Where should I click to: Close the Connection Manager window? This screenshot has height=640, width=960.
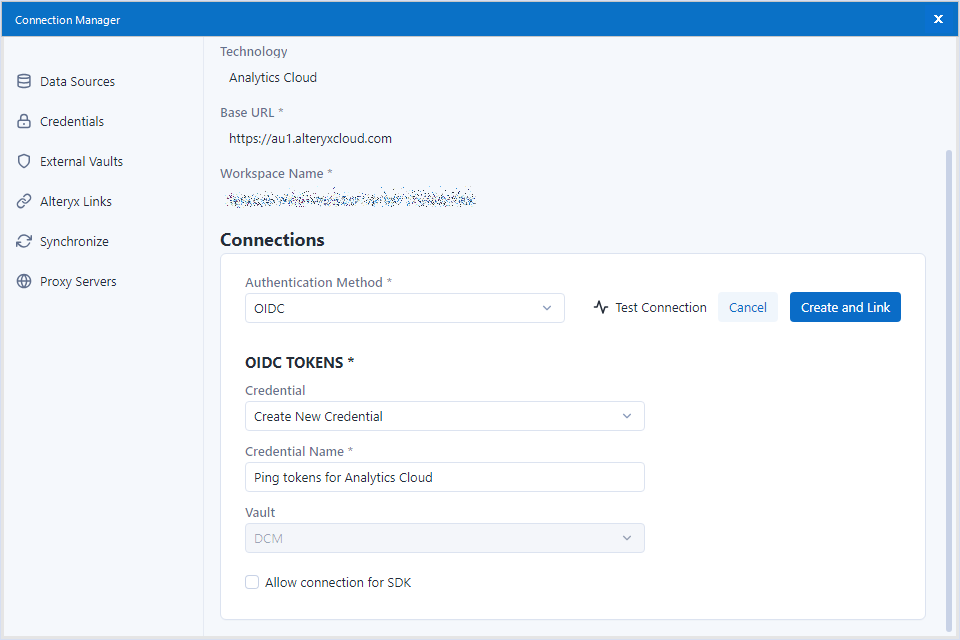[x=938, y=19]
